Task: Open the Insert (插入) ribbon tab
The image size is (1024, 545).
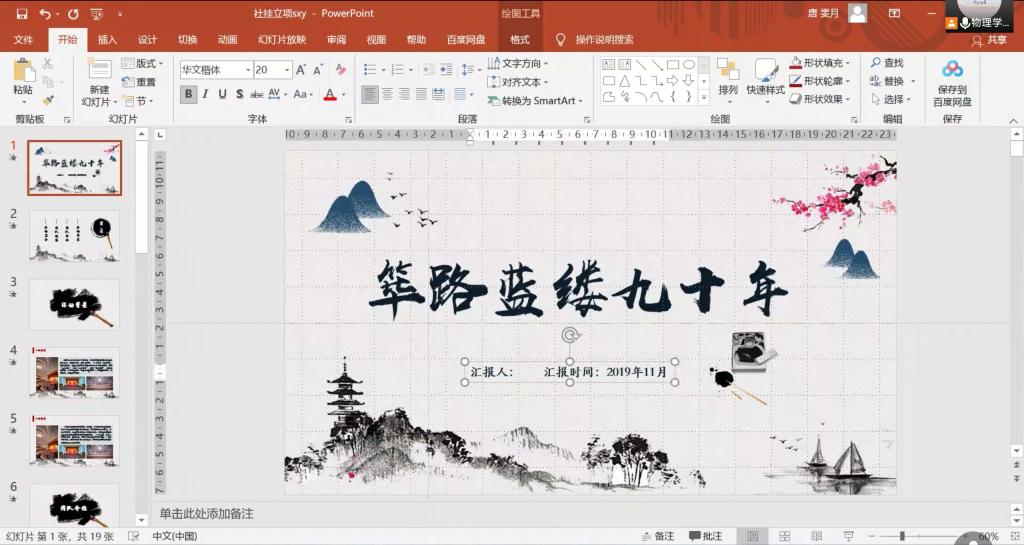Action: tap(107, 40)
